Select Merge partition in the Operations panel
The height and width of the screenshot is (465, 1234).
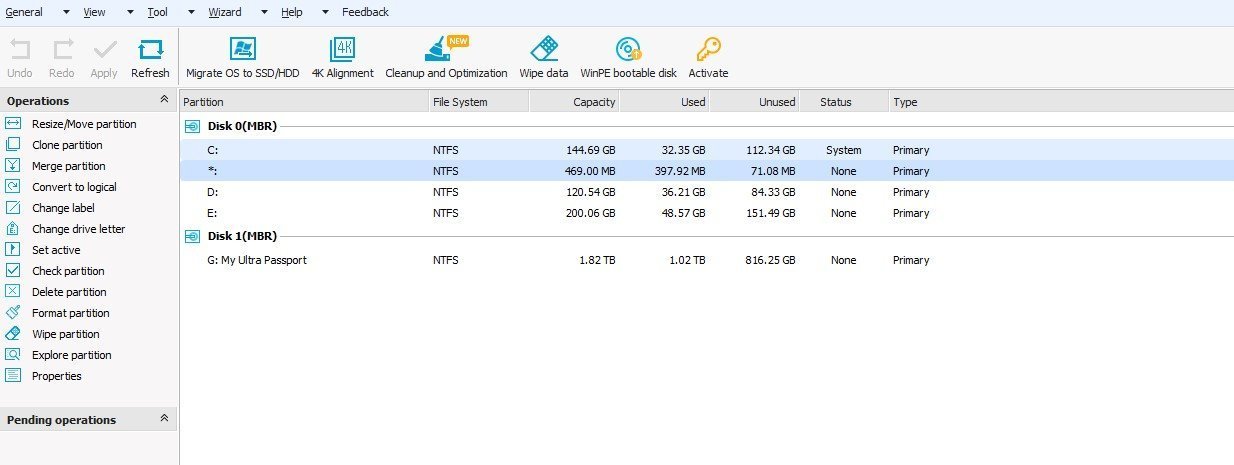click(x=68, y=166)
